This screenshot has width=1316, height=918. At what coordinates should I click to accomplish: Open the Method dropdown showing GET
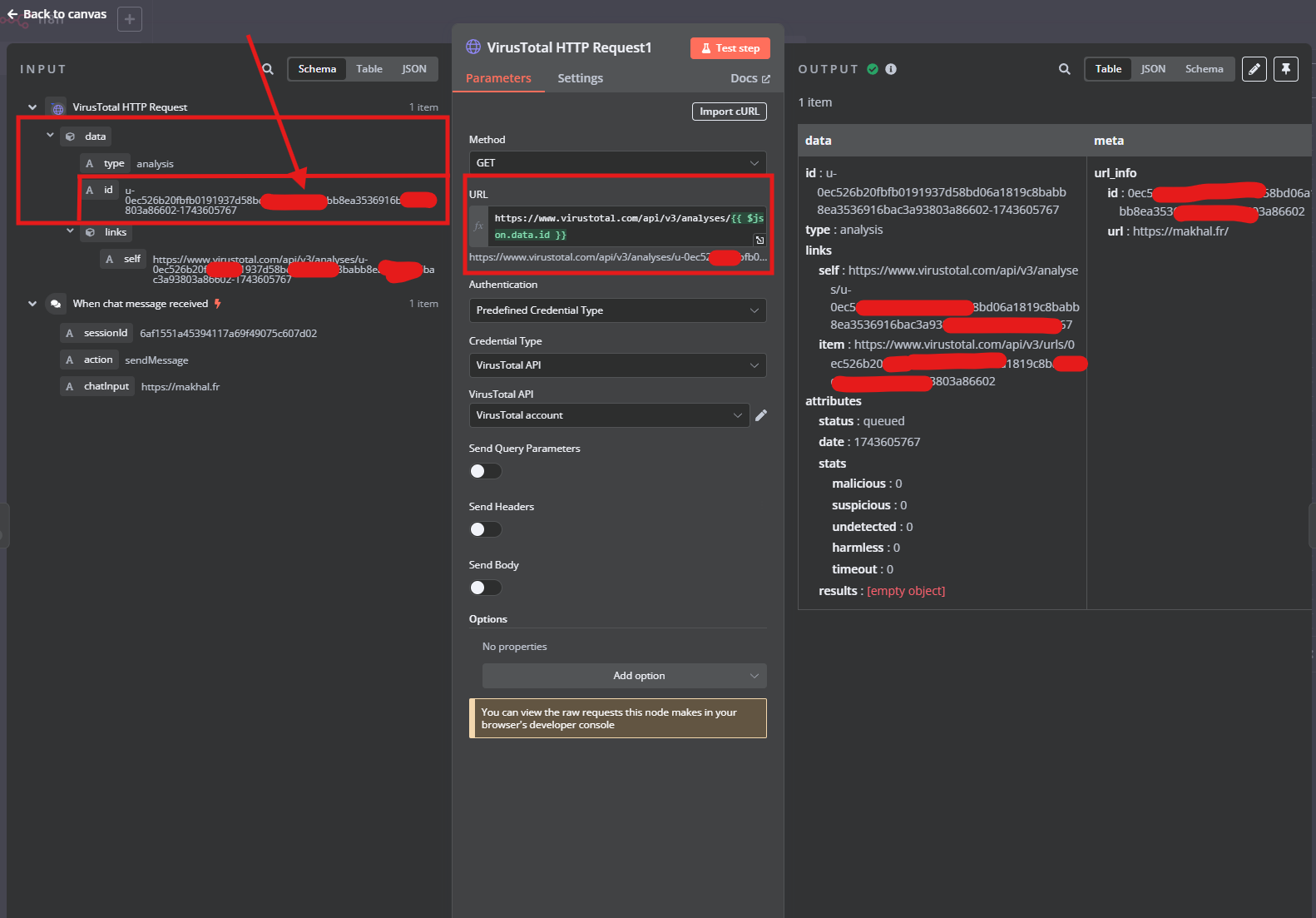617,163
